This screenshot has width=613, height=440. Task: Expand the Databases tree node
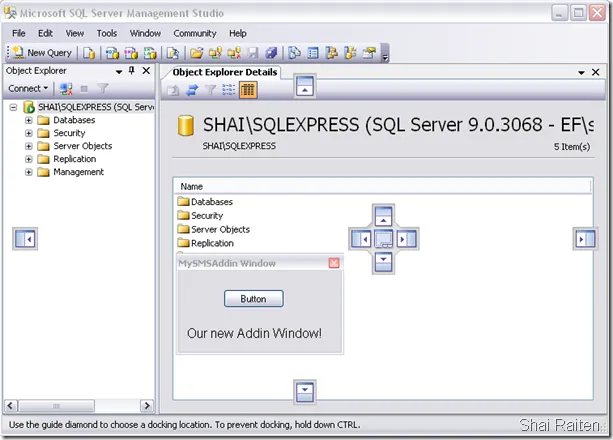pyautogui.click(x=29, y=120)
